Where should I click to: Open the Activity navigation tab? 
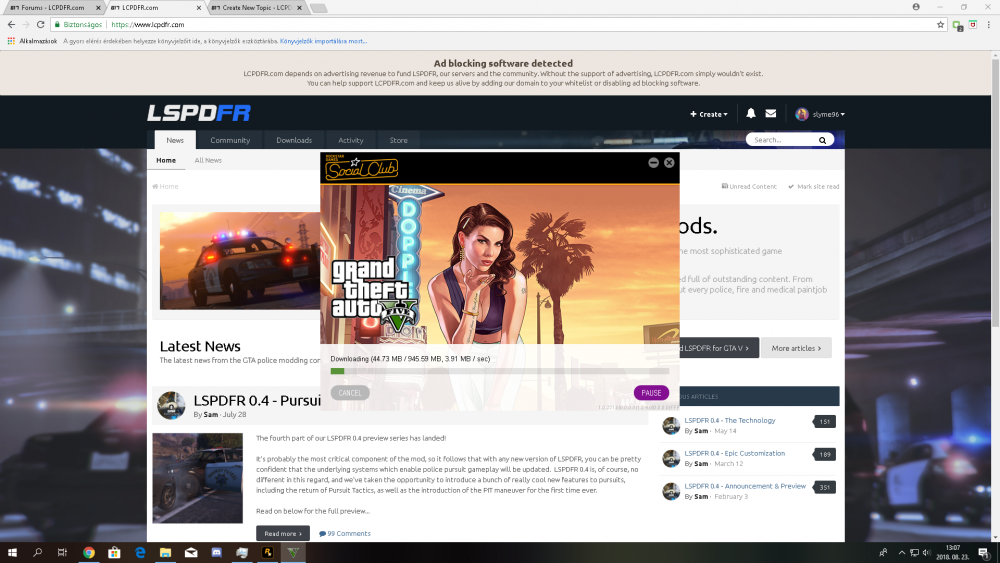351,140
